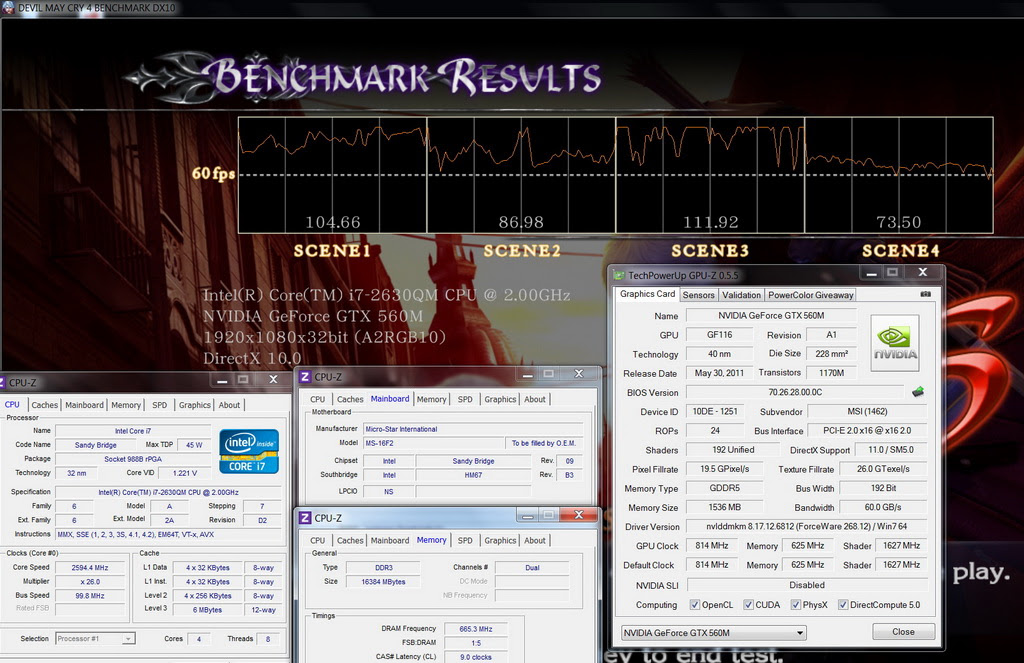
Task: Close the CPU-Z Mainboard window
Action: pos(579,374)
